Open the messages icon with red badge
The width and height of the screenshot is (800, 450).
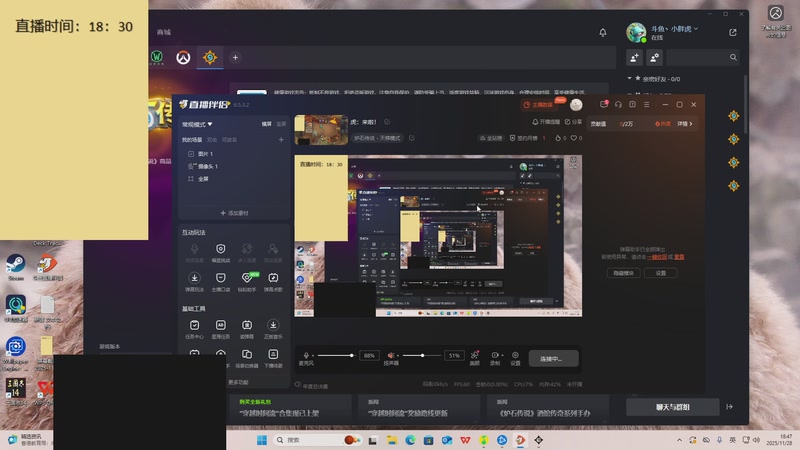604,105
